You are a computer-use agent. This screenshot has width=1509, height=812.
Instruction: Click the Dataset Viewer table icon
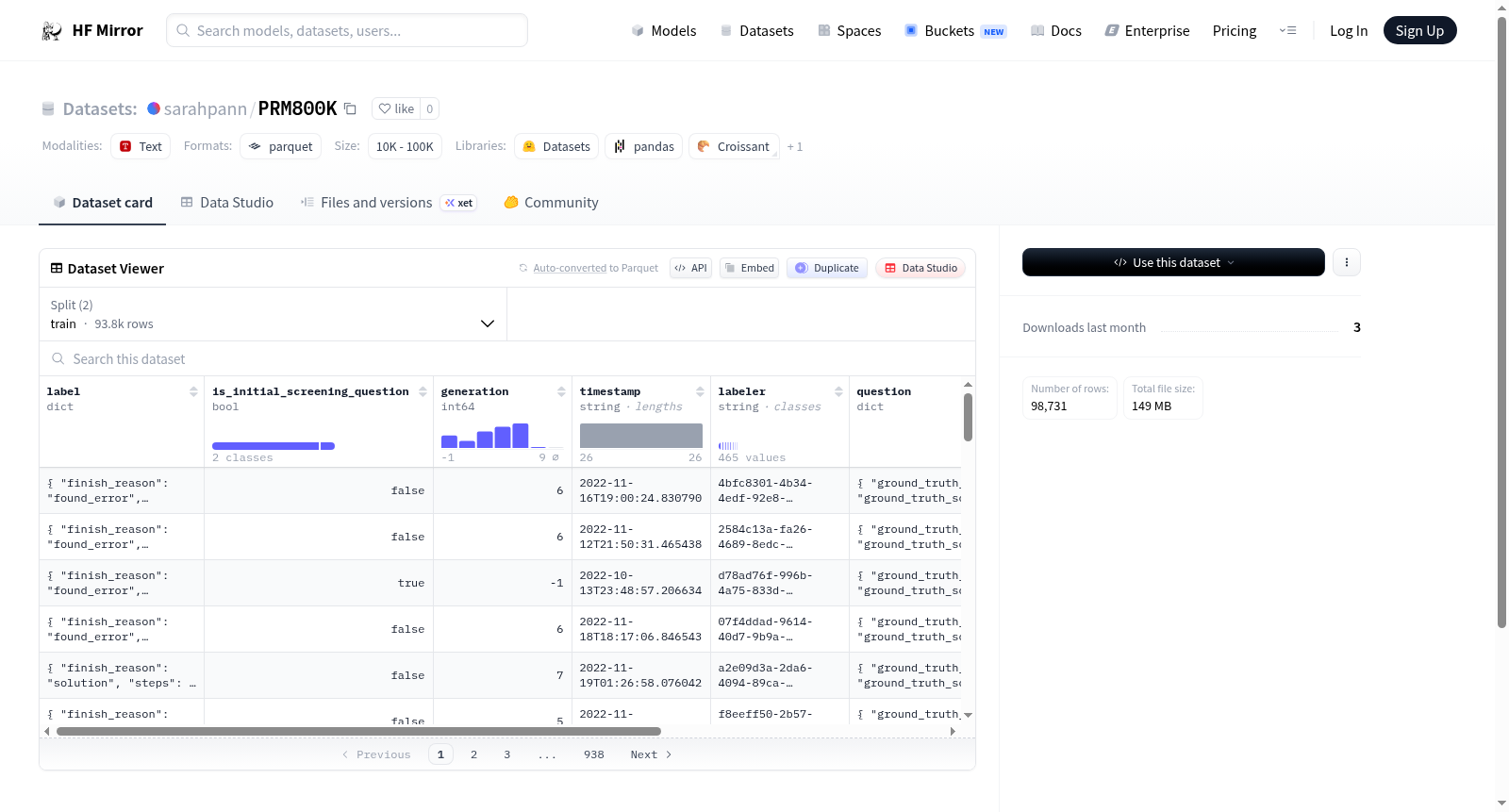[57, 268]
